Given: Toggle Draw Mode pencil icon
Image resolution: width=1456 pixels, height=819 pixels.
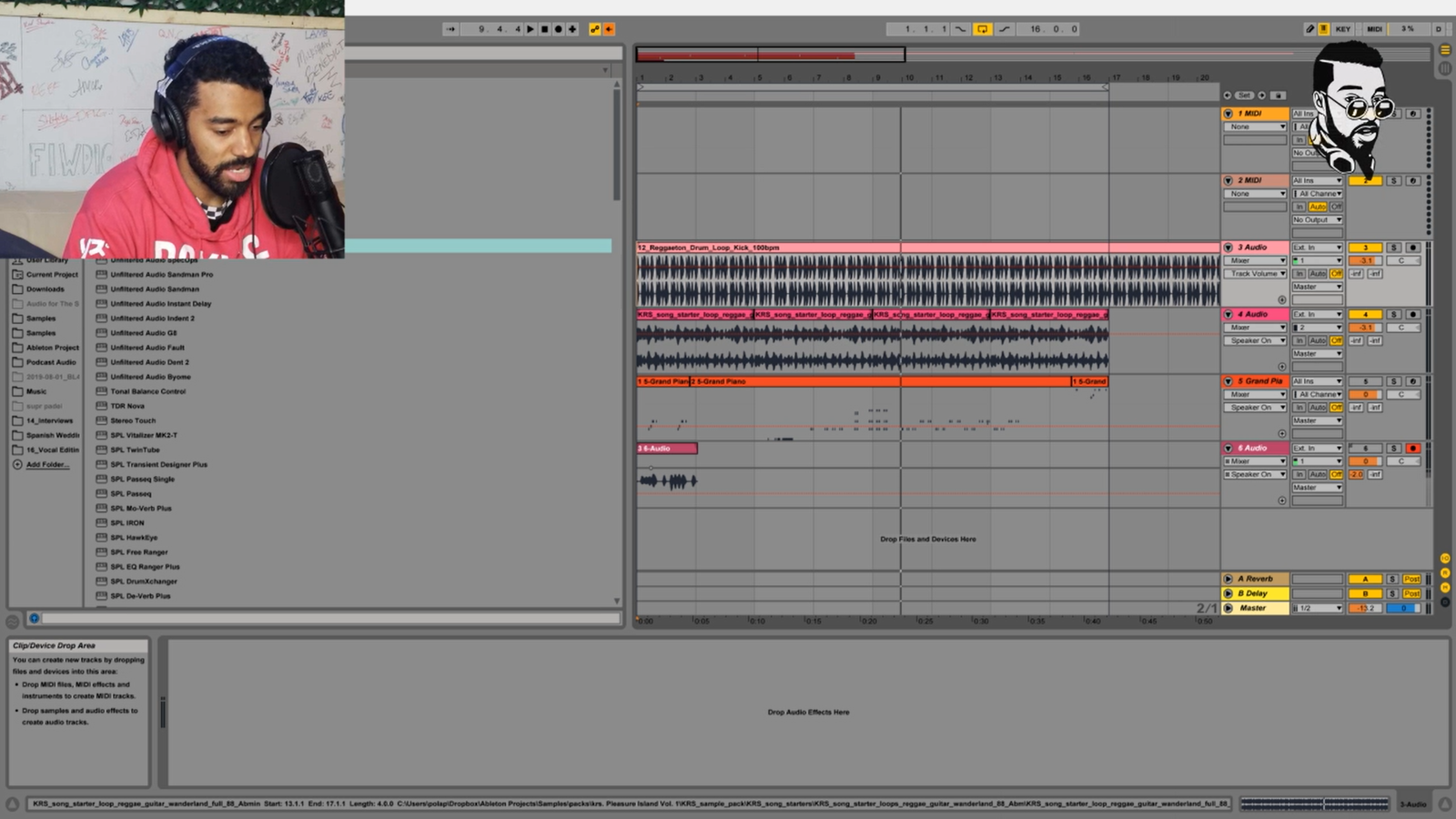Looking at the screenshot, I should click(1310, 29).
